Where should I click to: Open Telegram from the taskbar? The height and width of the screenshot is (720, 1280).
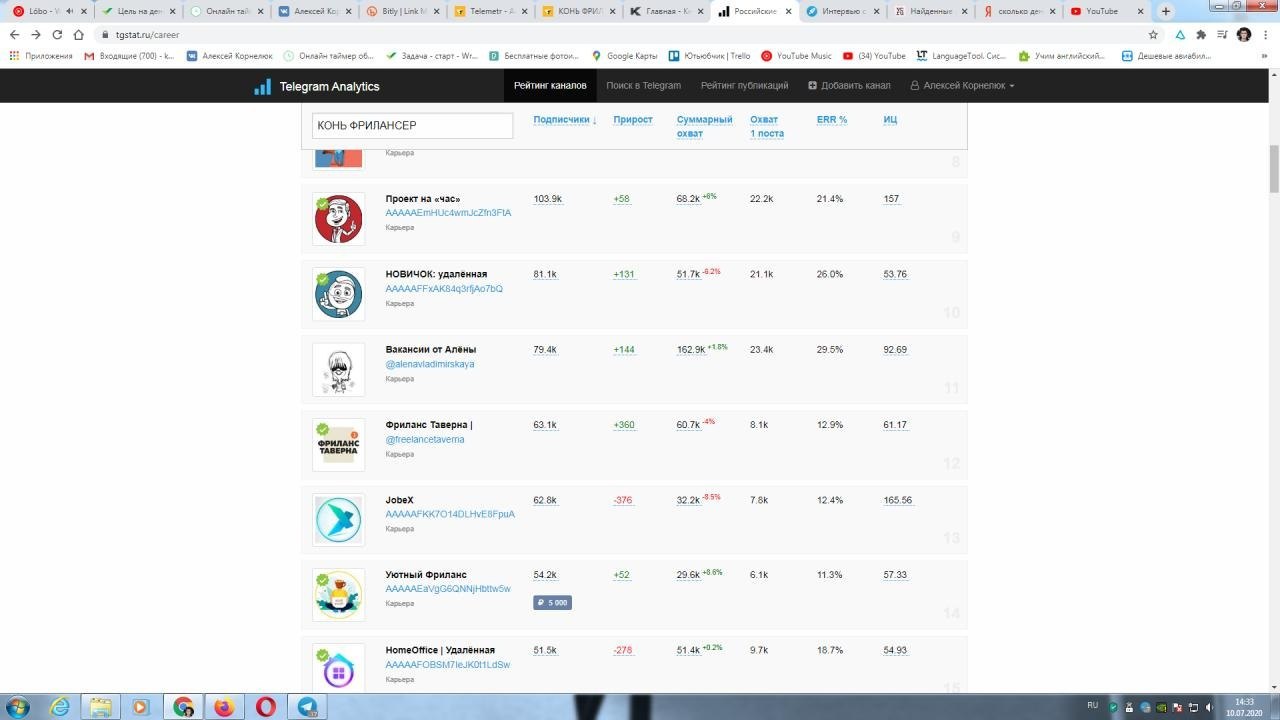[307, 707]
